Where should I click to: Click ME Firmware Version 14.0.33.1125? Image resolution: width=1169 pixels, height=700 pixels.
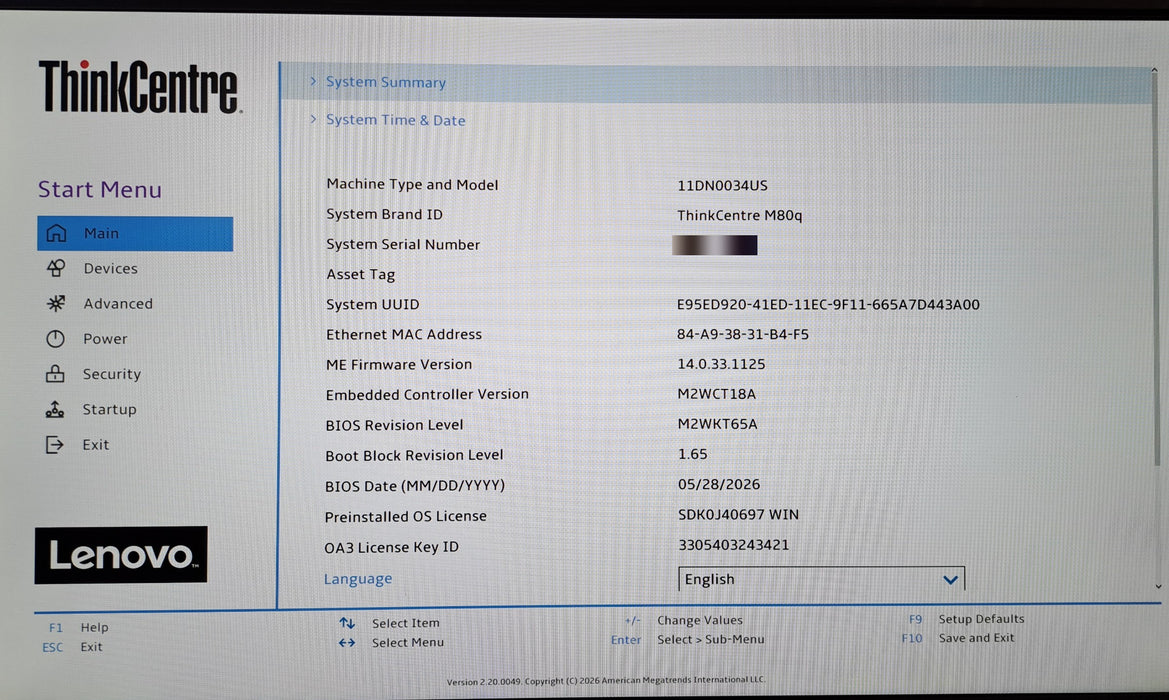pyautogui.click(x=721, y=364)
